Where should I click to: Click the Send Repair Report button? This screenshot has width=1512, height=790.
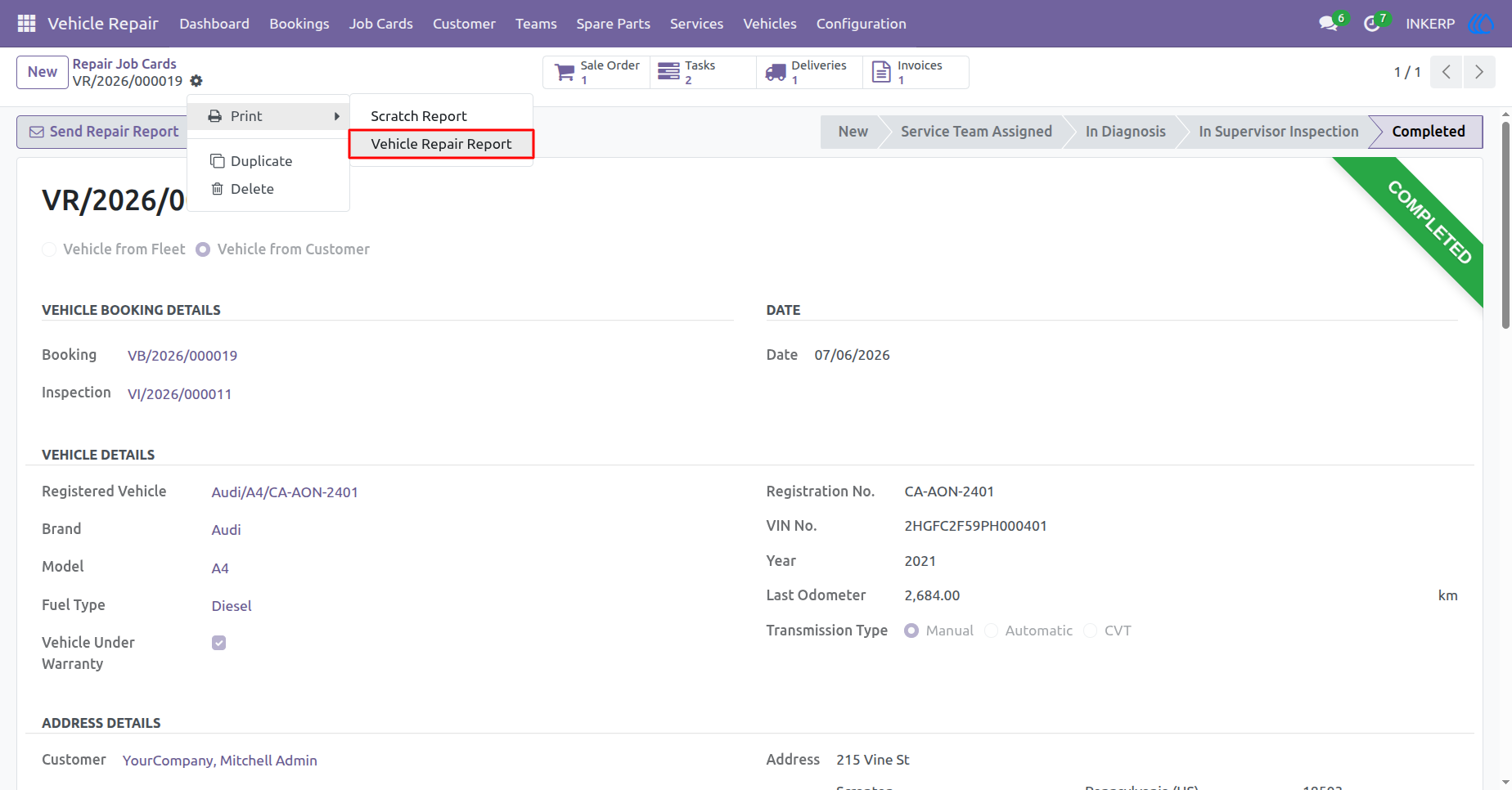[x=103, y=132]
